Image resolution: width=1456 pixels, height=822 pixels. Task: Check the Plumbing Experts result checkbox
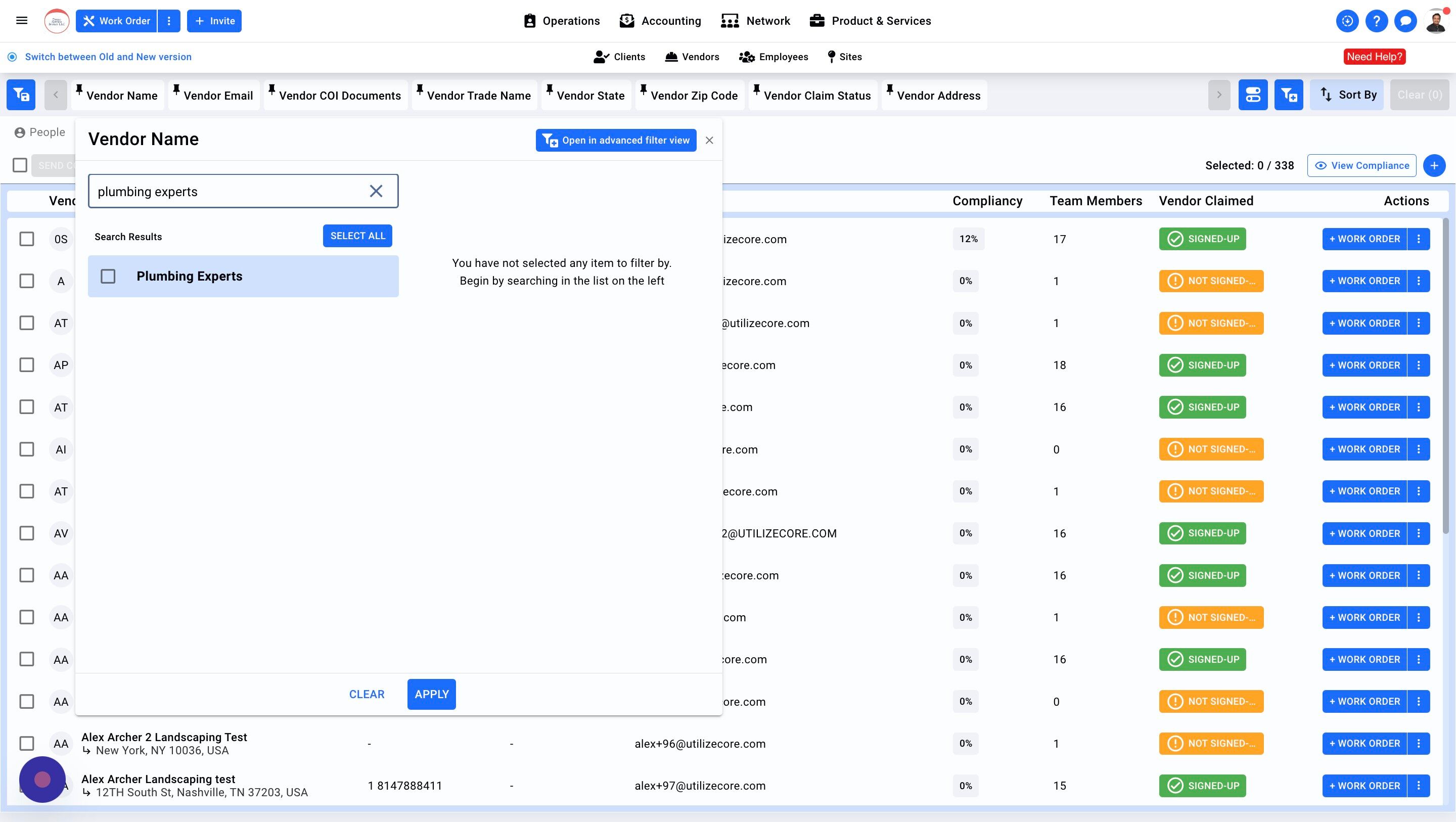click(x=108, y=277)
